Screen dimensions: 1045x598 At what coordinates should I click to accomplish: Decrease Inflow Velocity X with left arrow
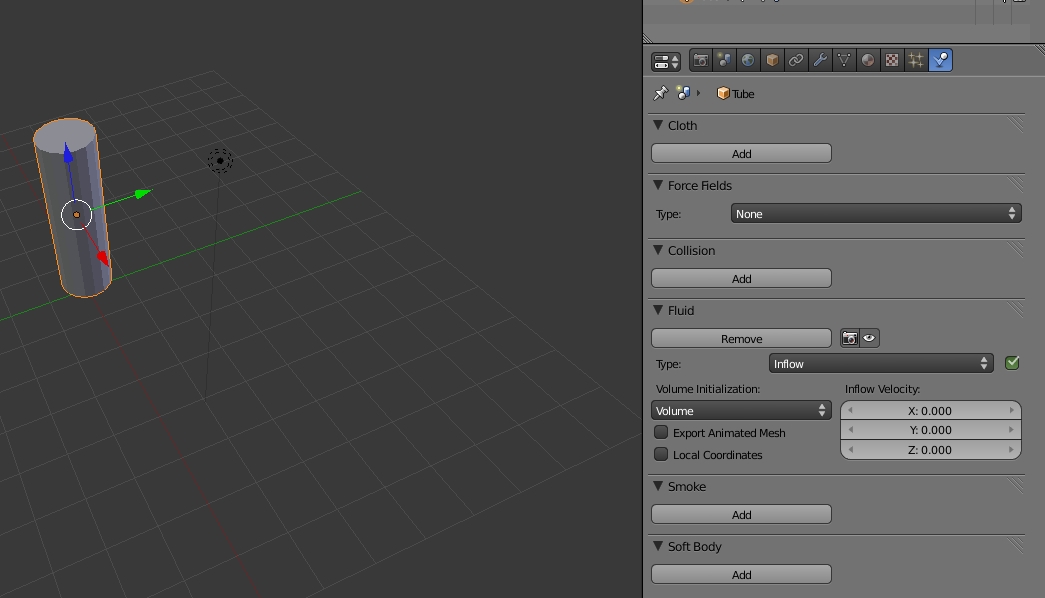pos(850,411)
